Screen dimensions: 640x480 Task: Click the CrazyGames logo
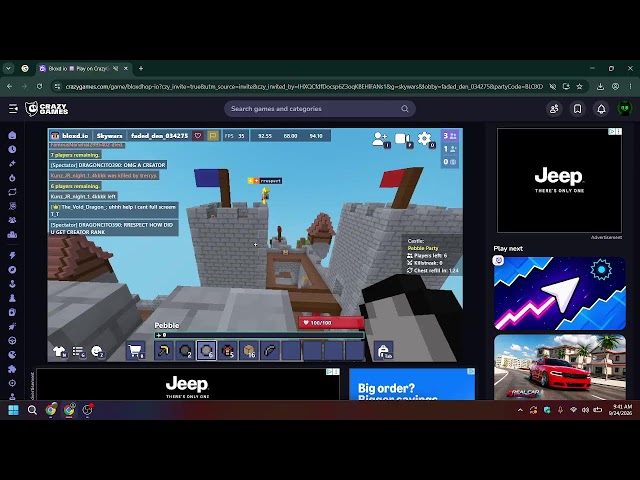pos(47,109)
